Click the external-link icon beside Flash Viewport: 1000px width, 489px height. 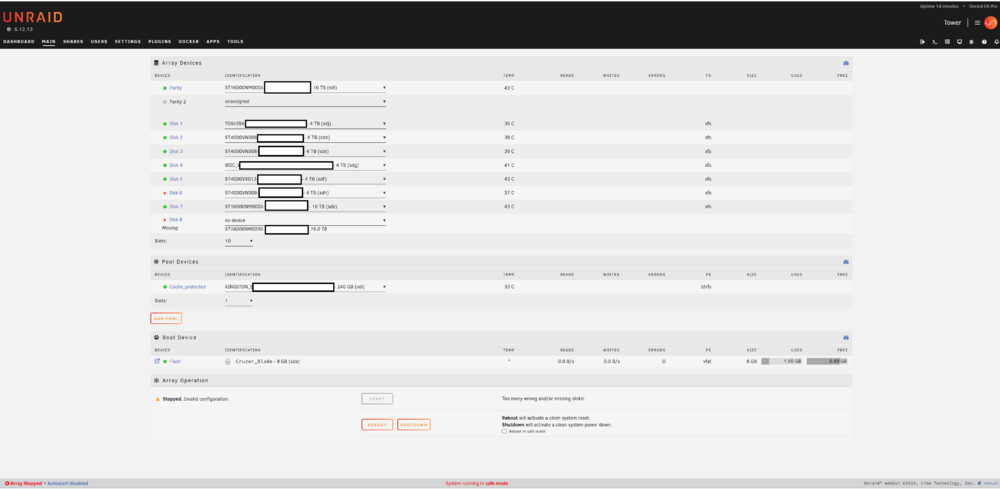[x=158, y=361]
